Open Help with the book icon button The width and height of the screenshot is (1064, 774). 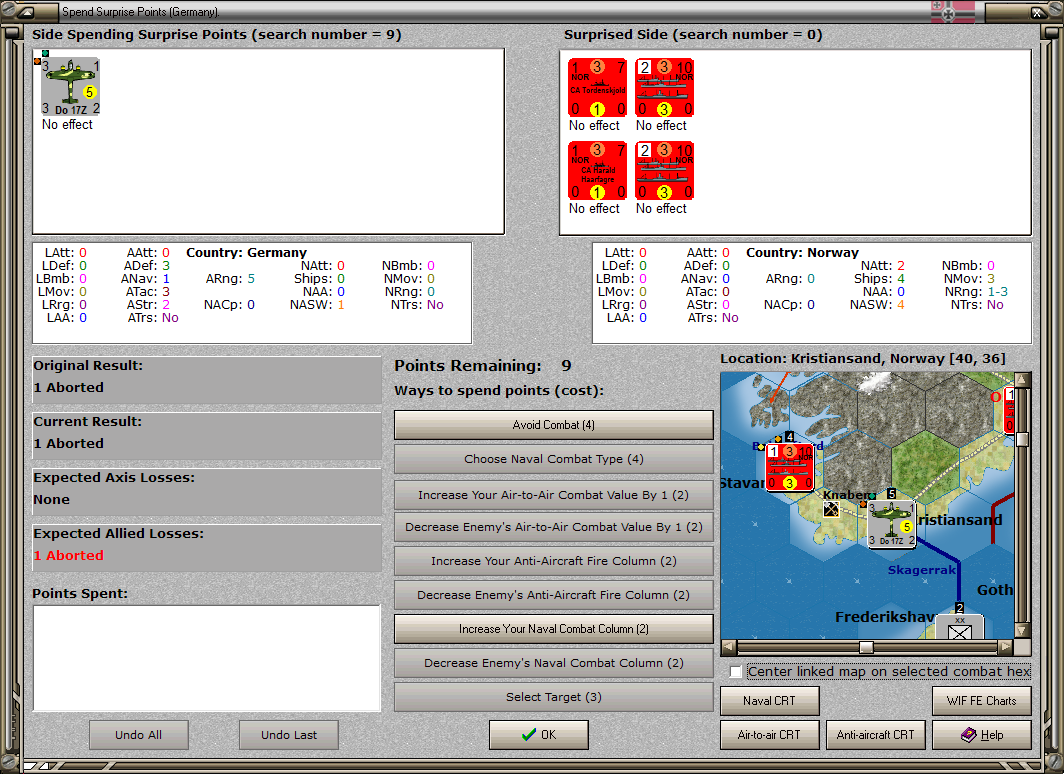pyautogui.click(x=981, y=735)
